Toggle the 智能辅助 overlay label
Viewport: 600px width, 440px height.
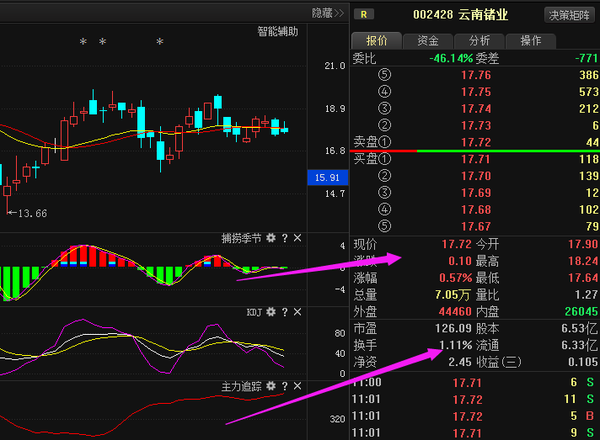279,32
